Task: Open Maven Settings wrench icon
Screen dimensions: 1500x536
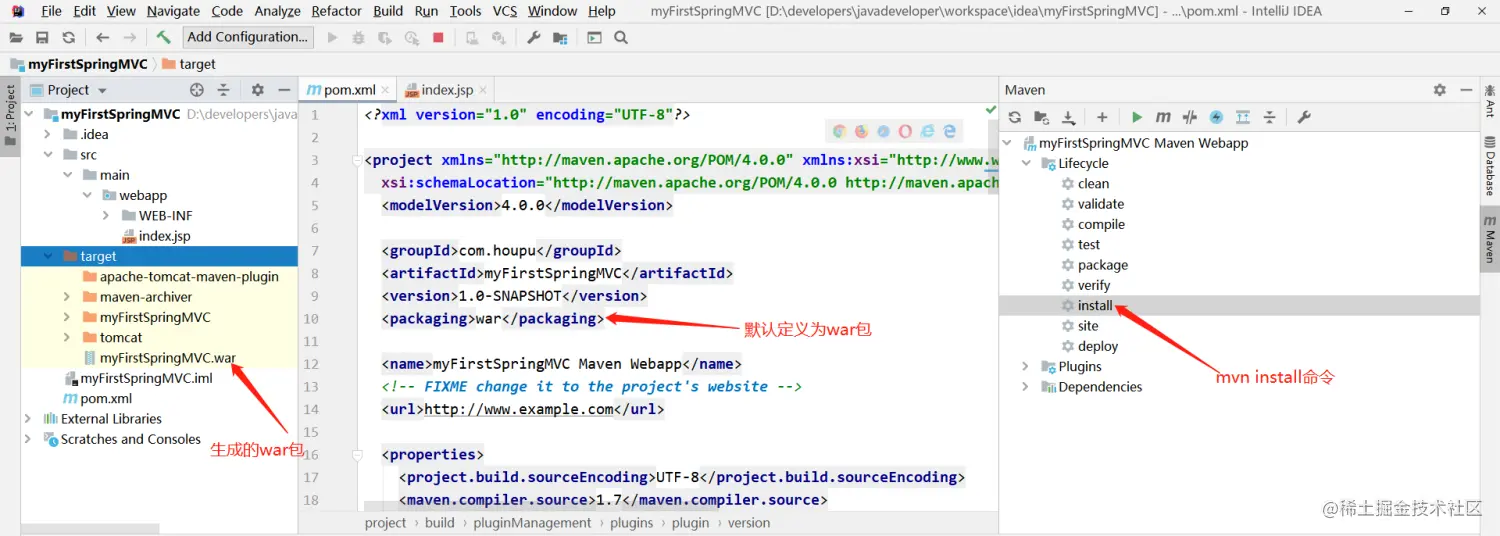Action: [1304, 117]
